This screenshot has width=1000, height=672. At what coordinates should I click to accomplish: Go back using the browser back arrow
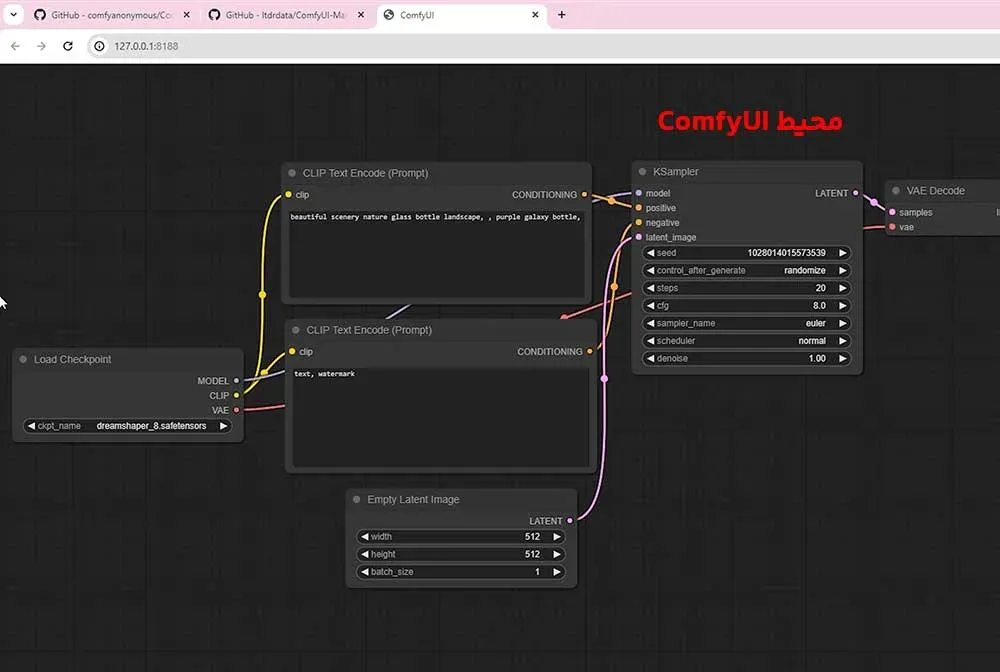point(15,46)
